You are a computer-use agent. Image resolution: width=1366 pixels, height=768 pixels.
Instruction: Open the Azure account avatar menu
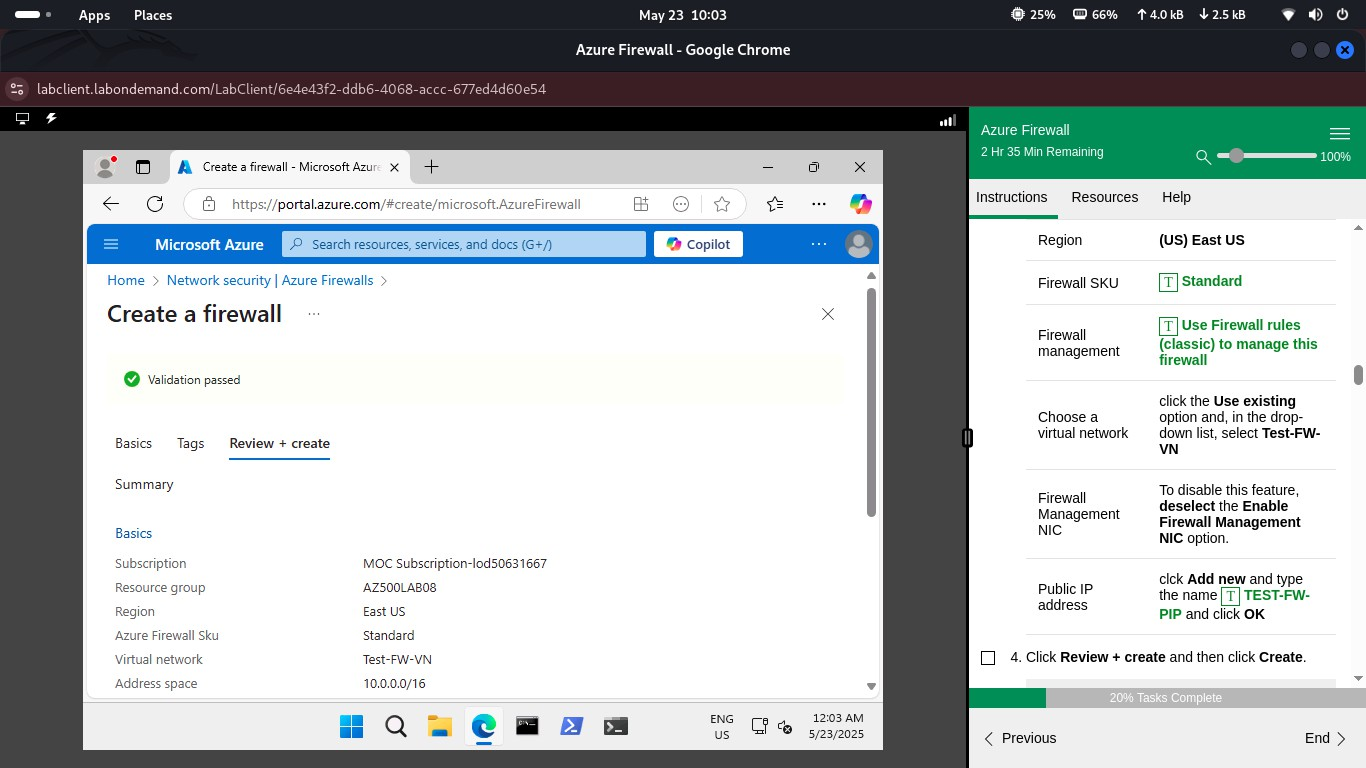pos(858,243)
